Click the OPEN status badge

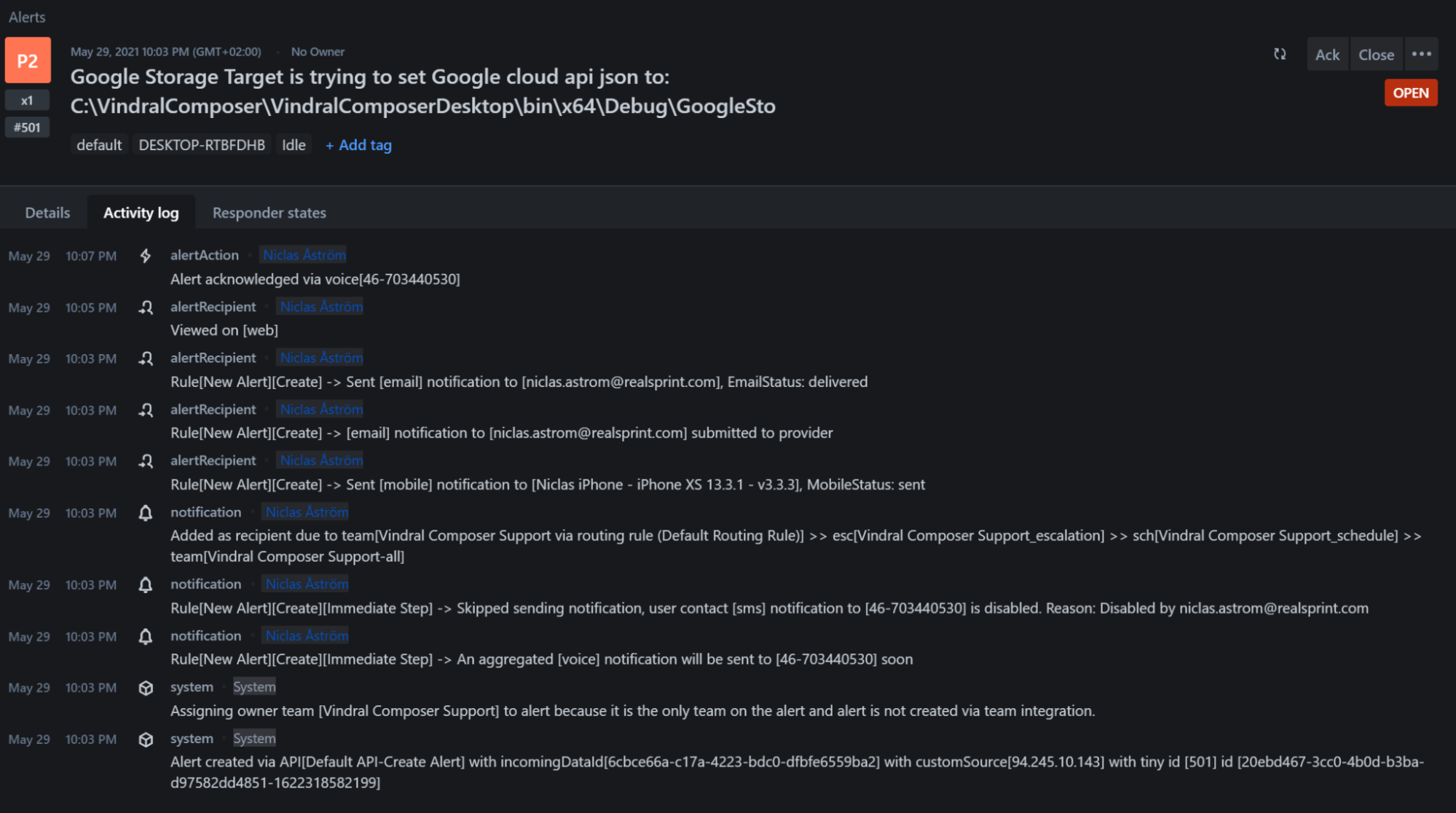click(x=1411, y=93)
